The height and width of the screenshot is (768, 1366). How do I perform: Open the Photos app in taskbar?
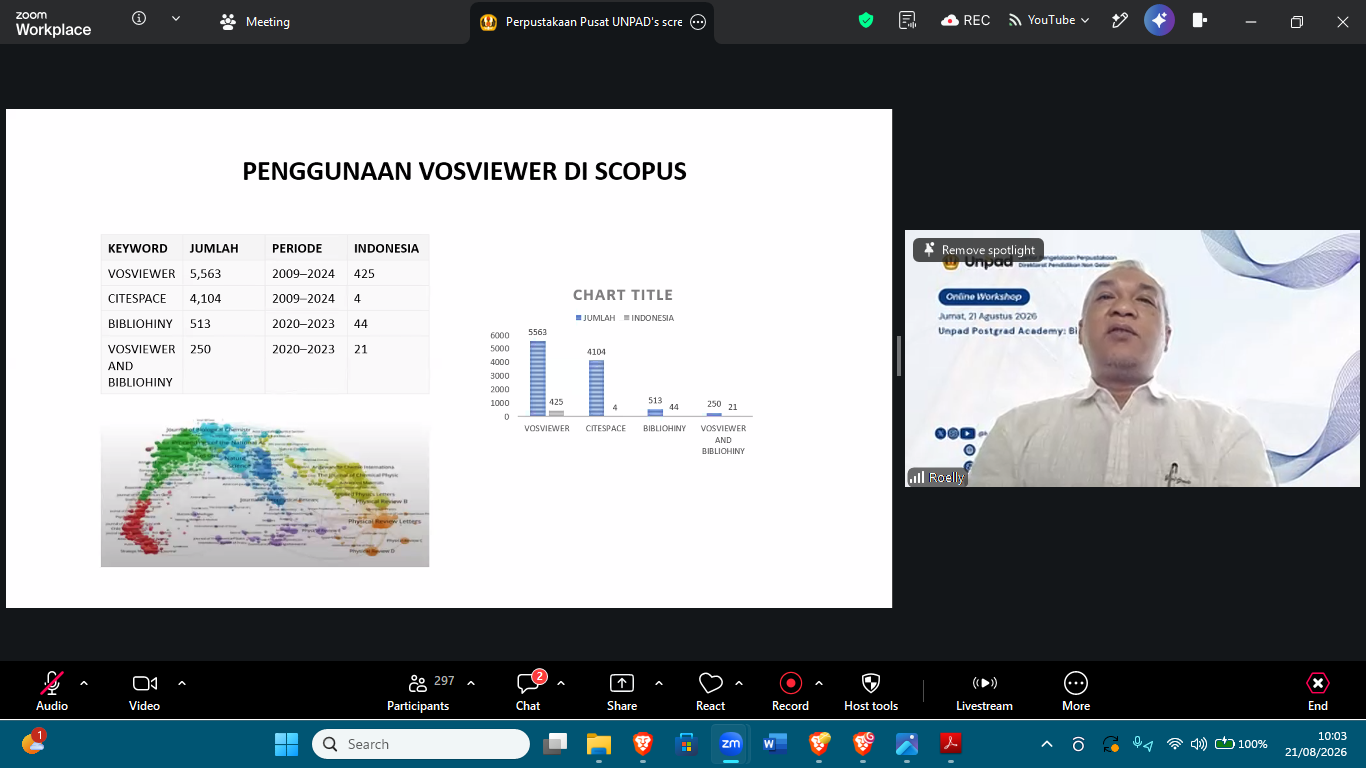pyautogui.click(x=907, y=744)
